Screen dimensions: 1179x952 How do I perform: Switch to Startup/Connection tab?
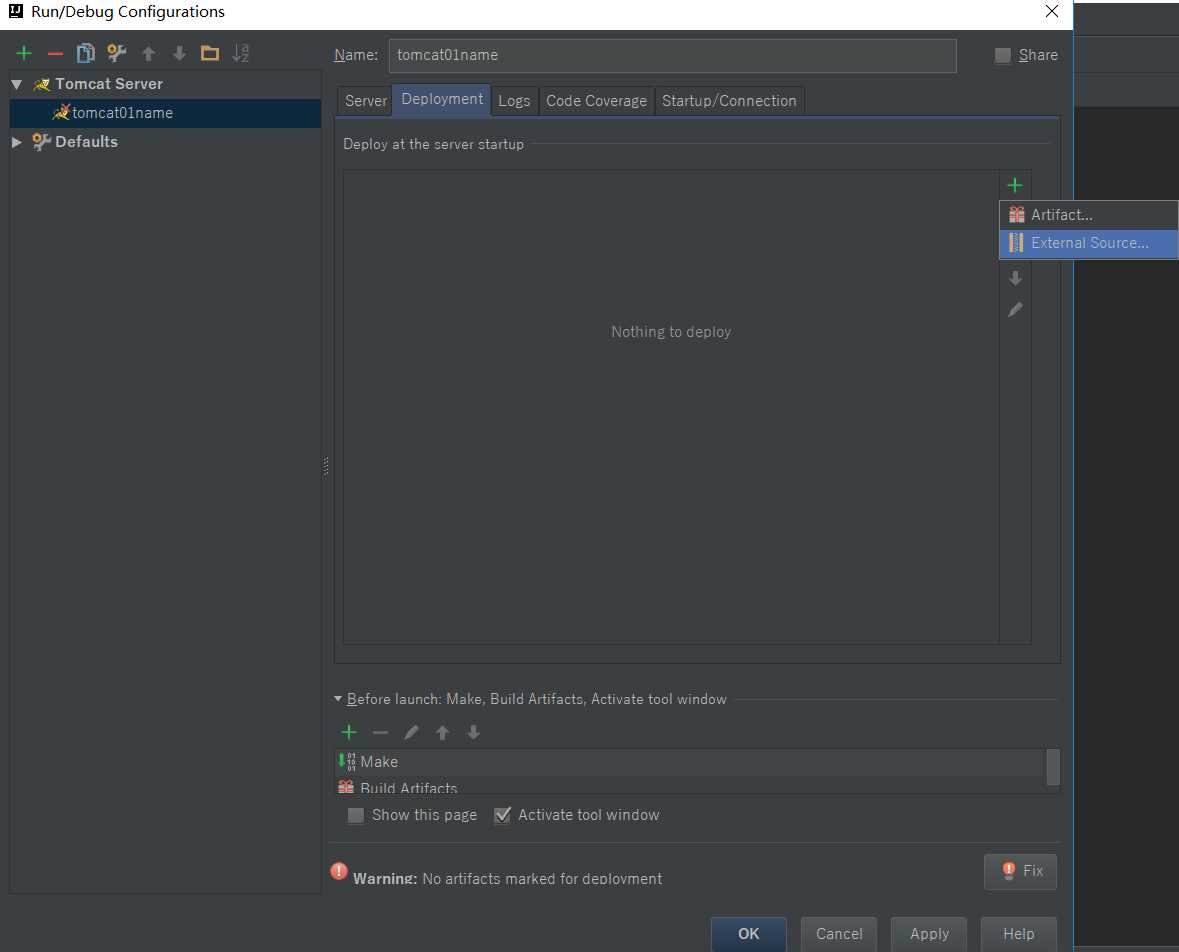click(729, 101)
